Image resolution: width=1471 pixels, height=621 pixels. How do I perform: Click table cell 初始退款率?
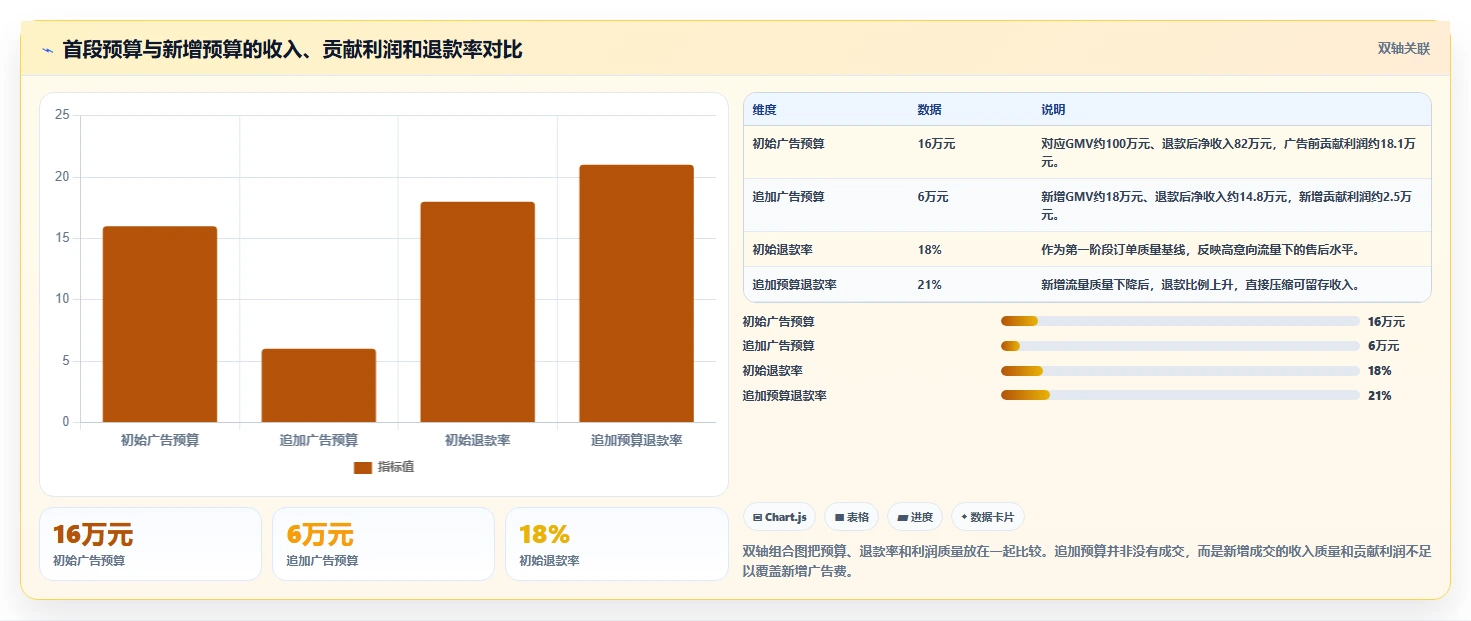coord(783,249)
